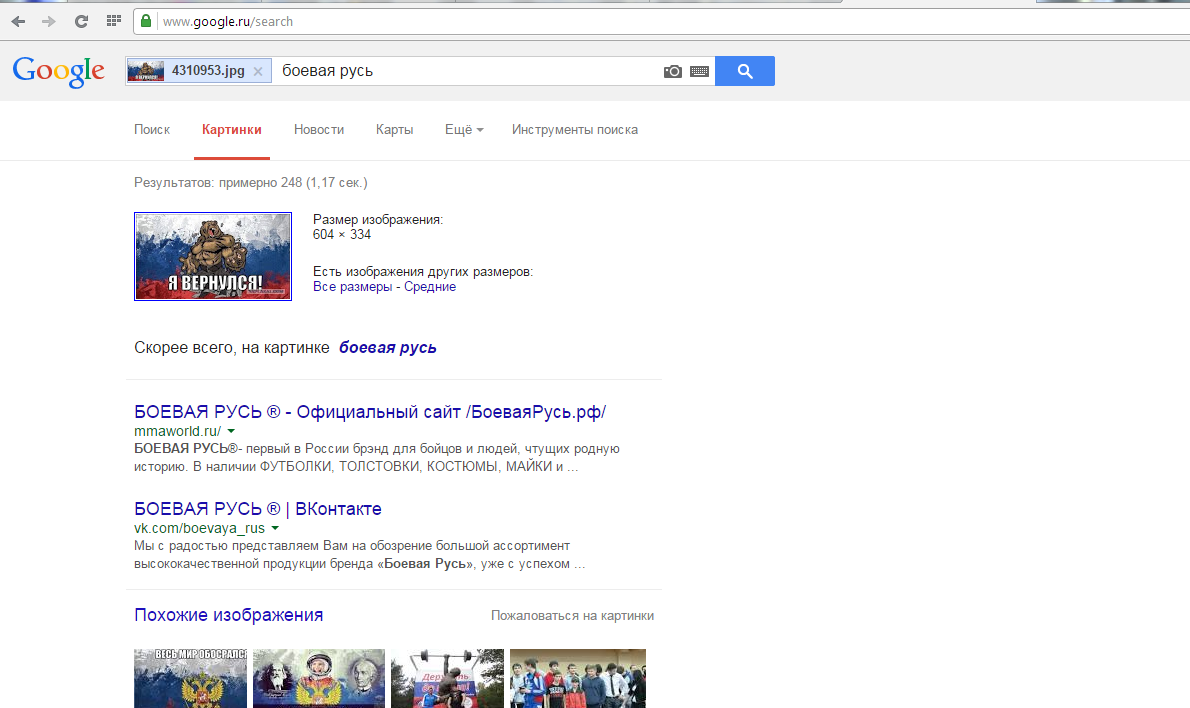Open the on-screen keyboard icon
This screenshot has width=1190, height=708.
pyautogui.click(x=700, y=71)
